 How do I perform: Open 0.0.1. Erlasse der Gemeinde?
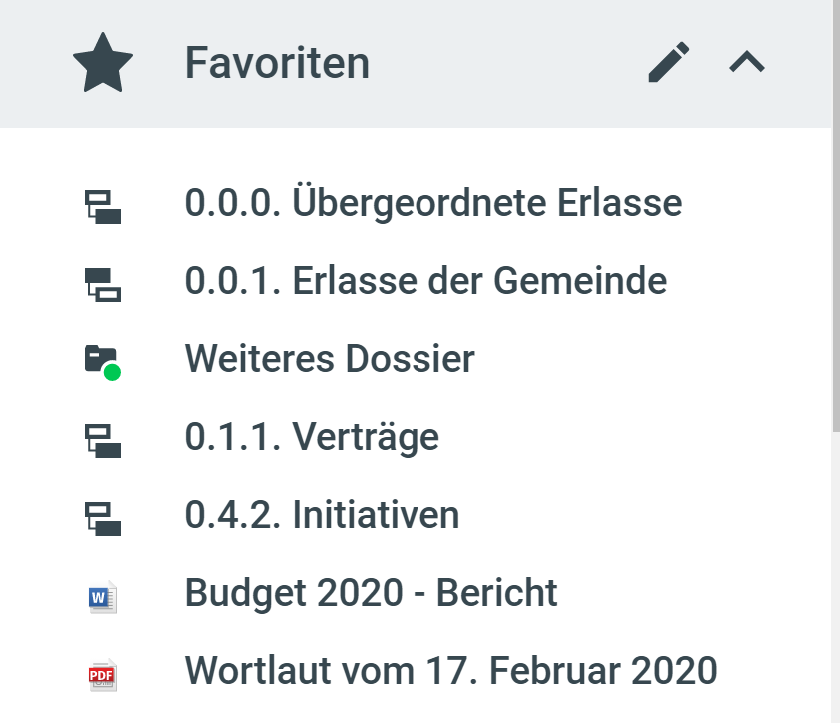(425, 281)
